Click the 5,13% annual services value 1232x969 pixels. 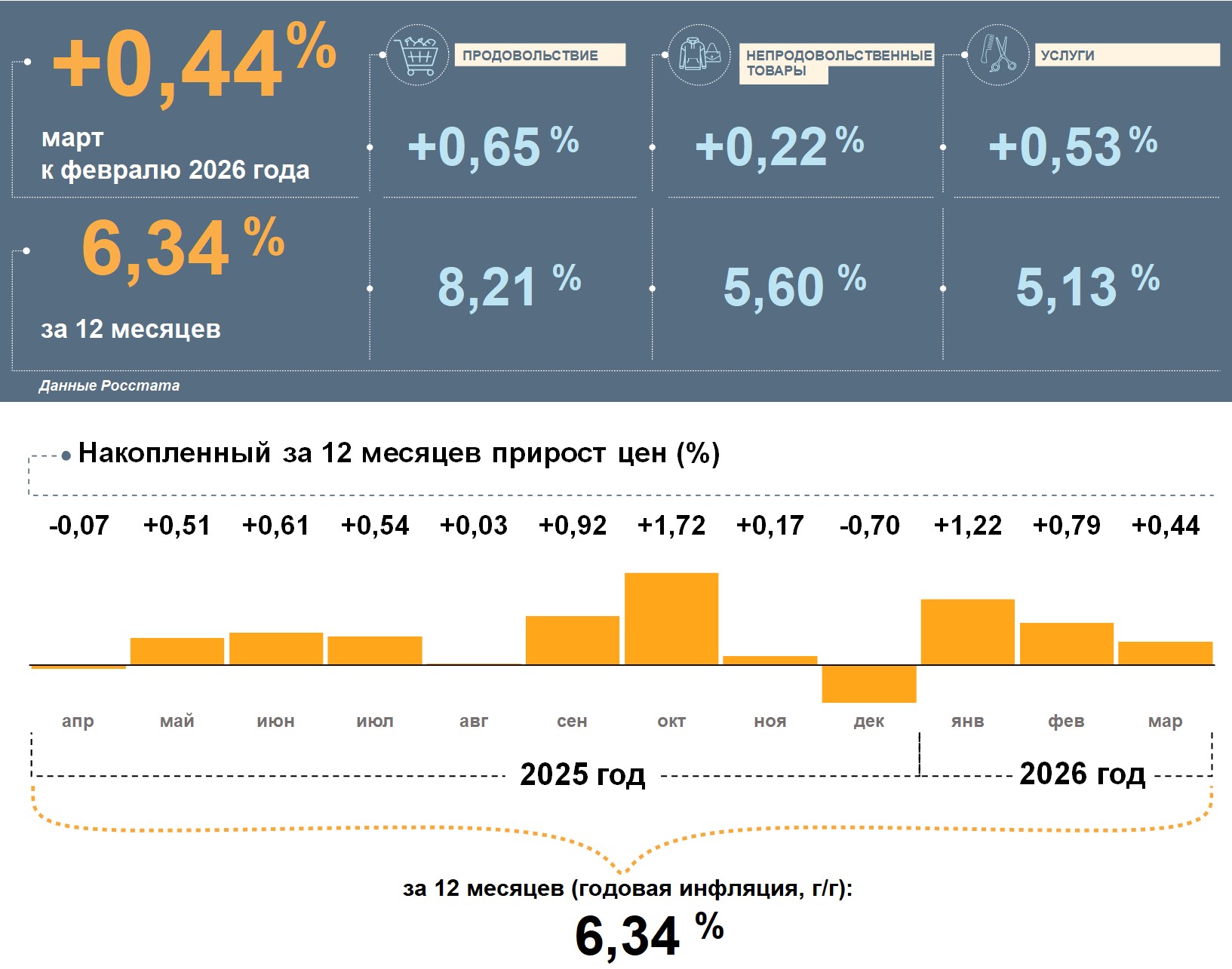tap(1086, 287)
